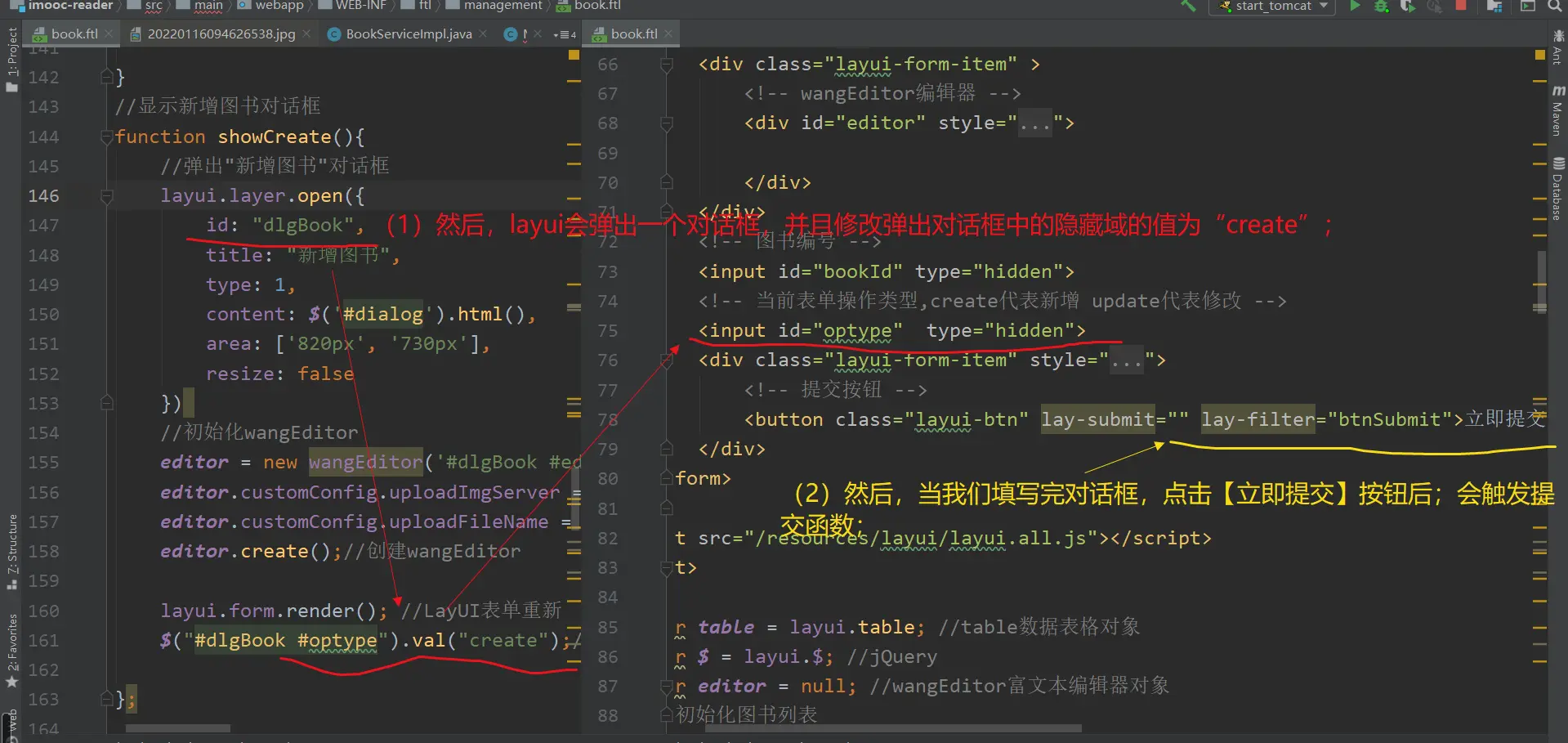
Task: Start debugging with the green bug icon
Action: [1381, 6]
